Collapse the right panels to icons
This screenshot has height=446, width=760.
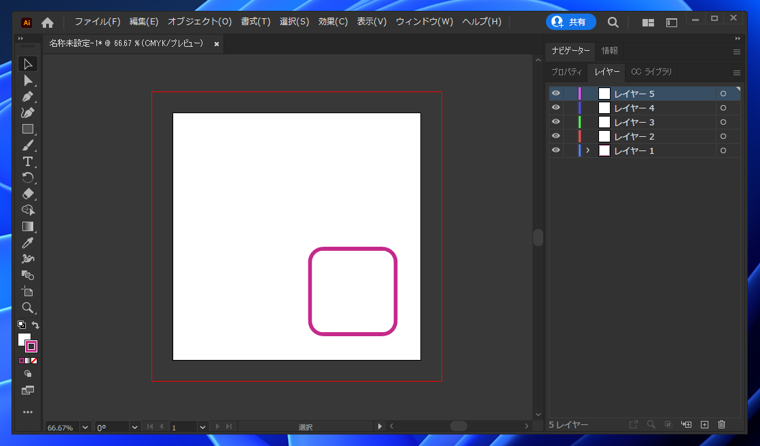coord(737,38)
